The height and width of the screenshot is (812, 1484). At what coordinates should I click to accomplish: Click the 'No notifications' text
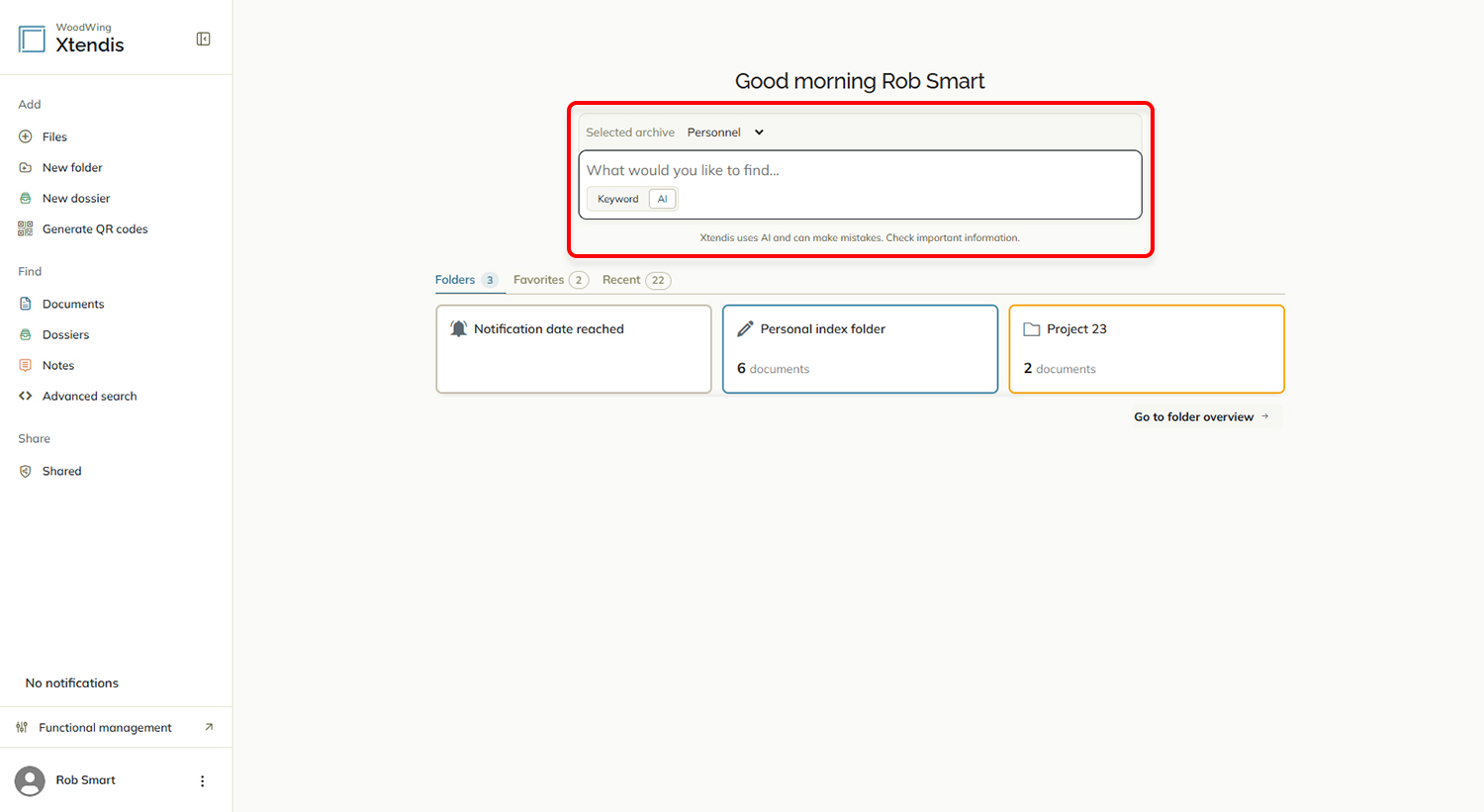tap(72, 682)
